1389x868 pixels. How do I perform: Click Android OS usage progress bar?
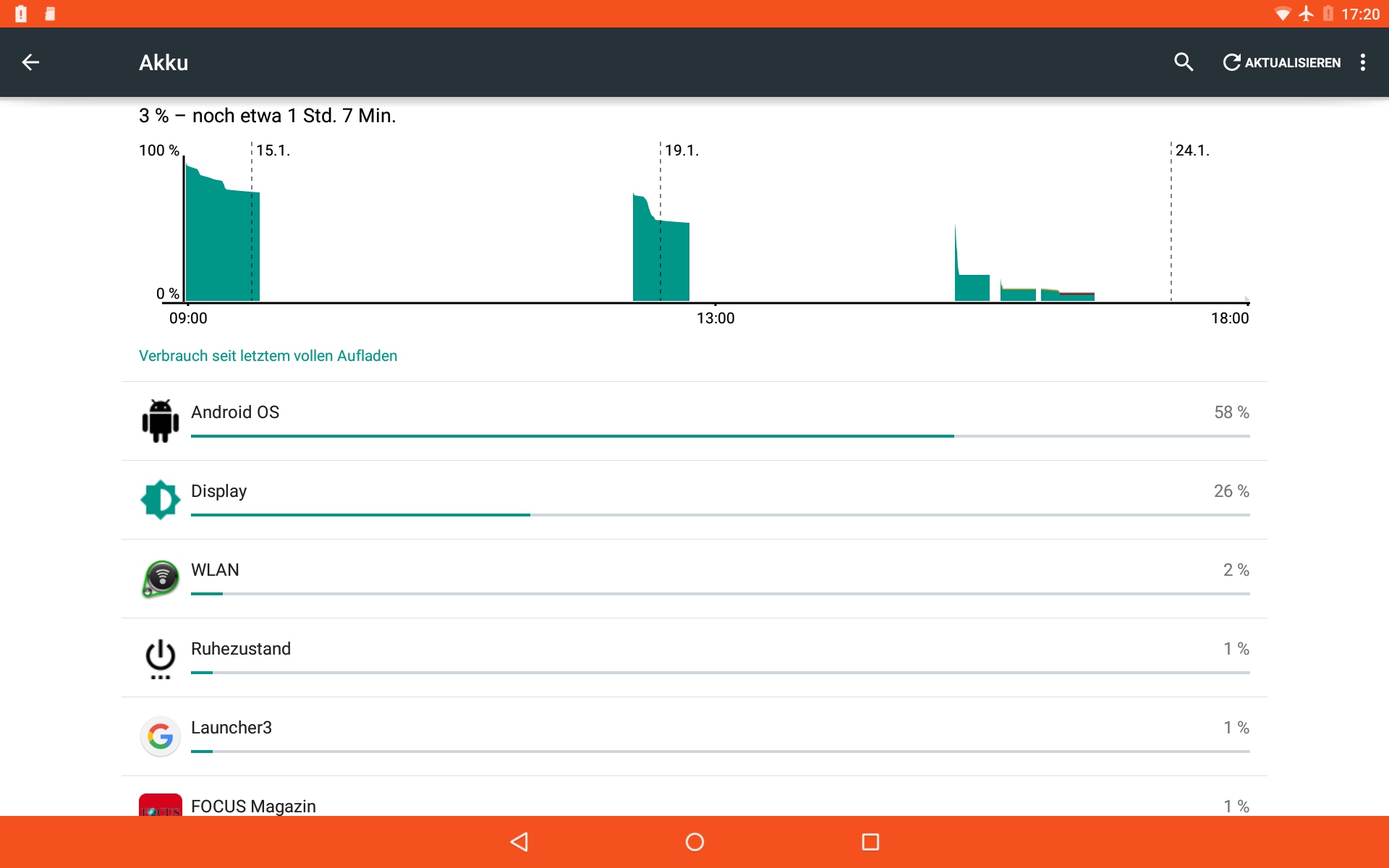[720, 436]
